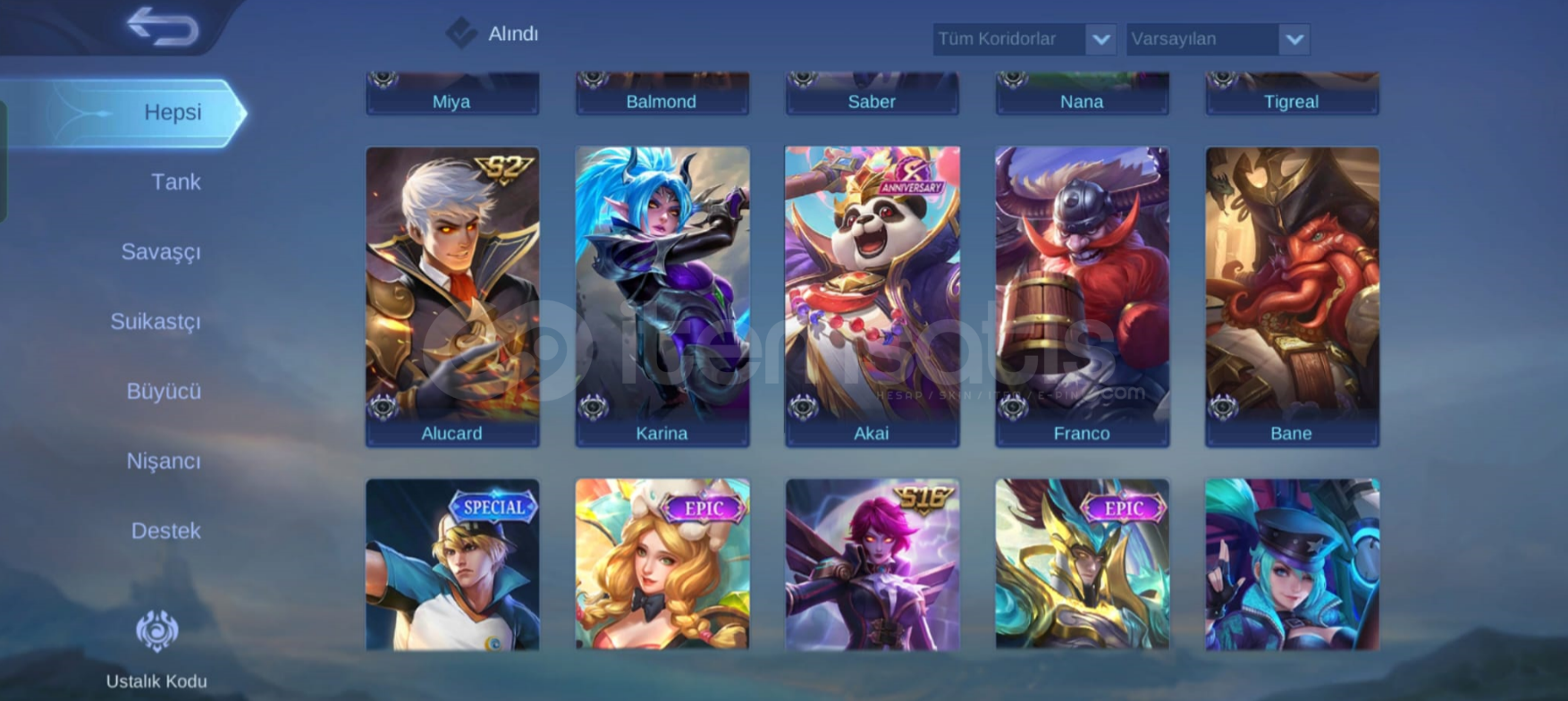Click the Anniversary badge on Akai skin

click(x=912, y=177)
